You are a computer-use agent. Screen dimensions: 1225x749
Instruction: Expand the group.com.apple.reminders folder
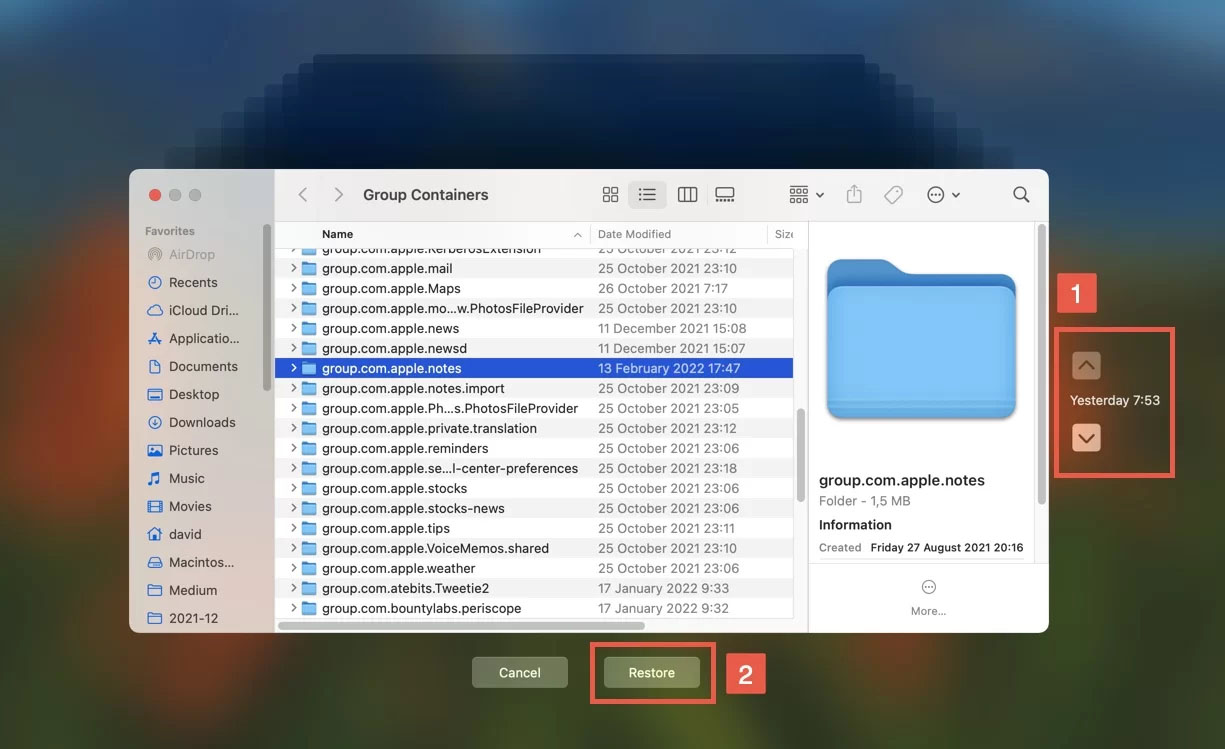point(294,449)
